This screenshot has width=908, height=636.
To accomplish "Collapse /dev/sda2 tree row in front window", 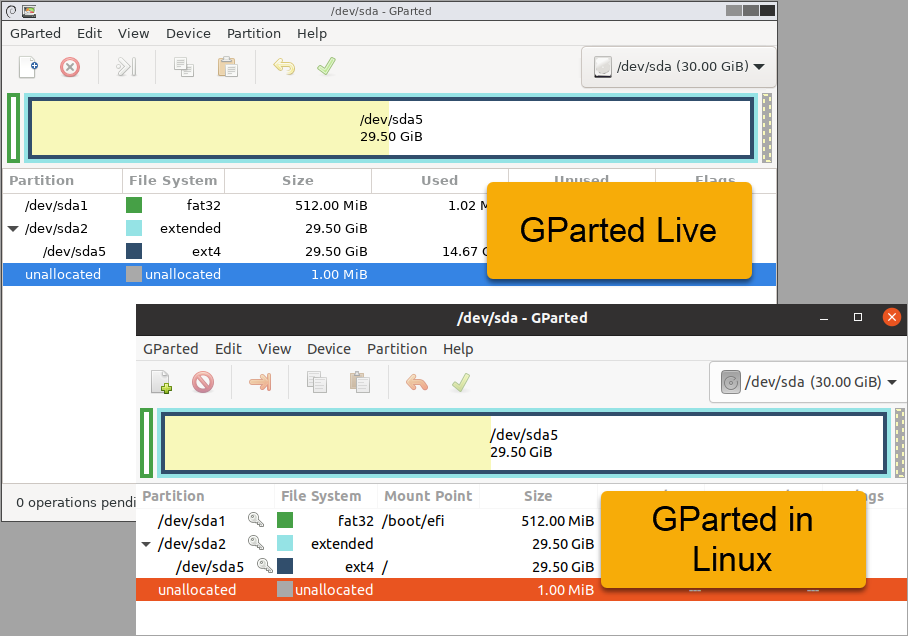I will tap(146, 544).
